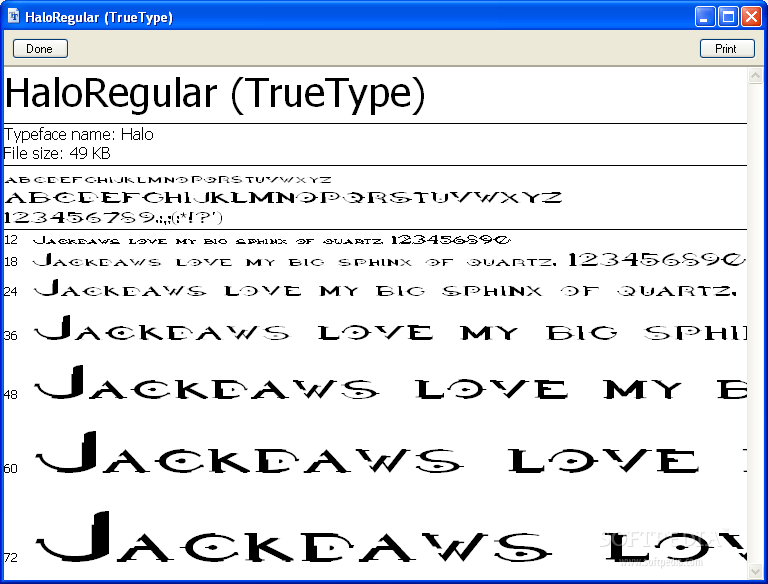This screenshot has height=584, width=768.
Task: Click the scrollbar up arrow
Action: (755, 75)
